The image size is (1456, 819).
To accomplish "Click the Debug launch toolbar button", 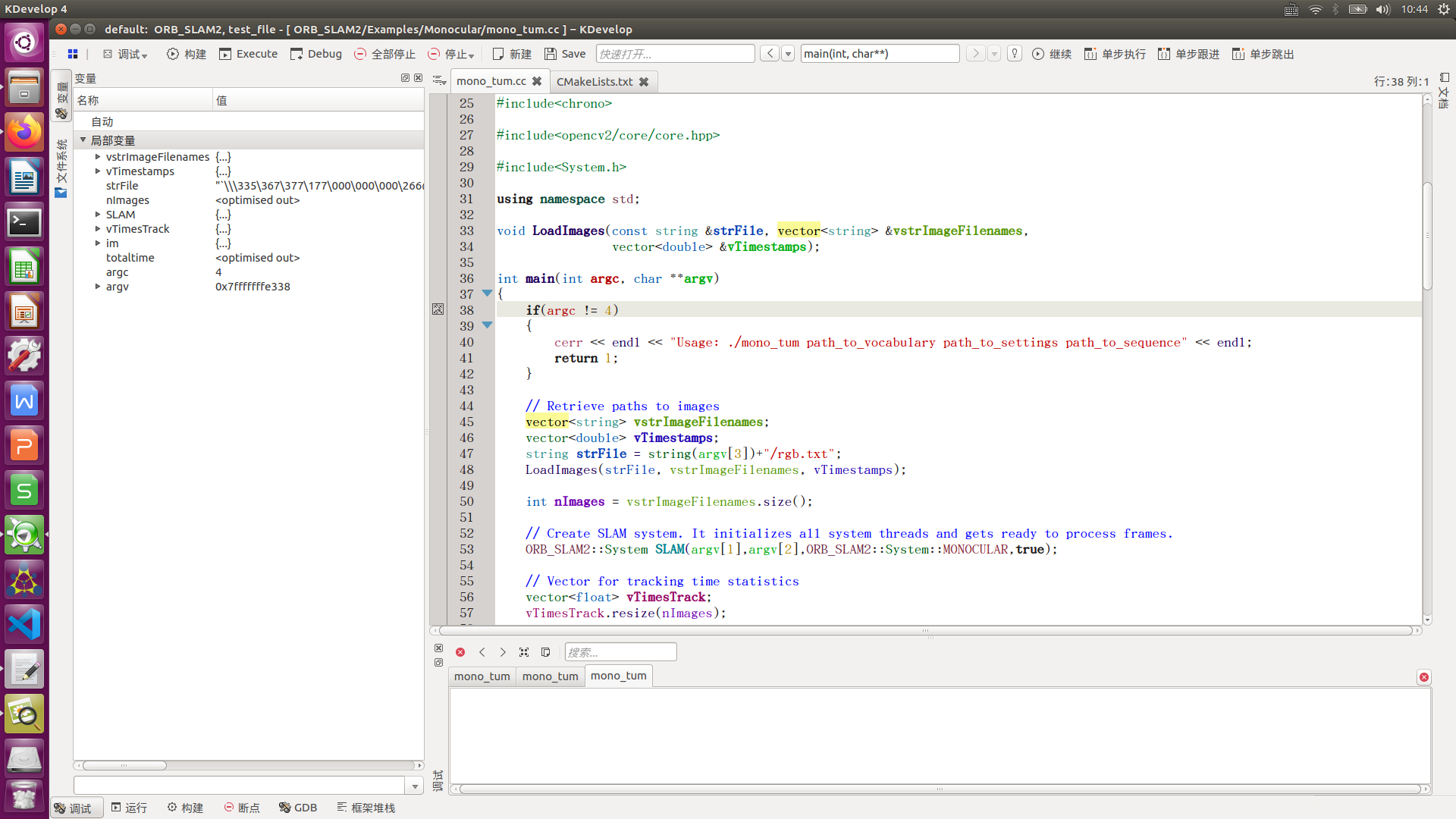I will pos(316,54).
